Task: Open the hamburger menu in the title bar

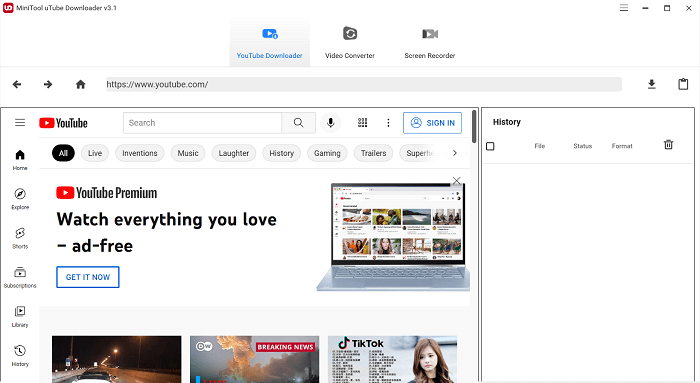Action: [x=624, y=8]
